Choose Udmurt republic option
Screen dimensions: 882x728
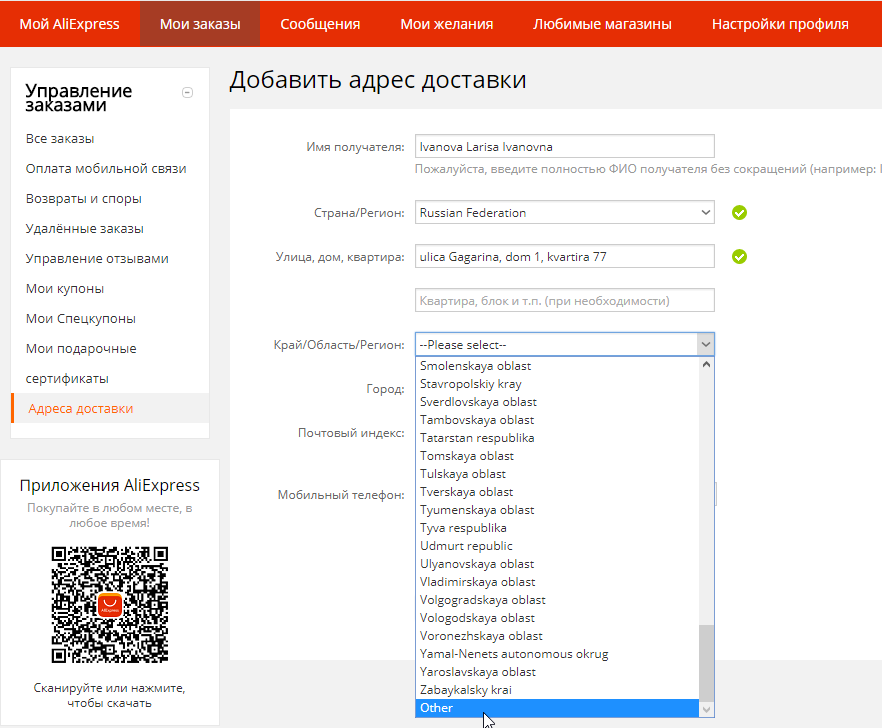pos(557,546)
